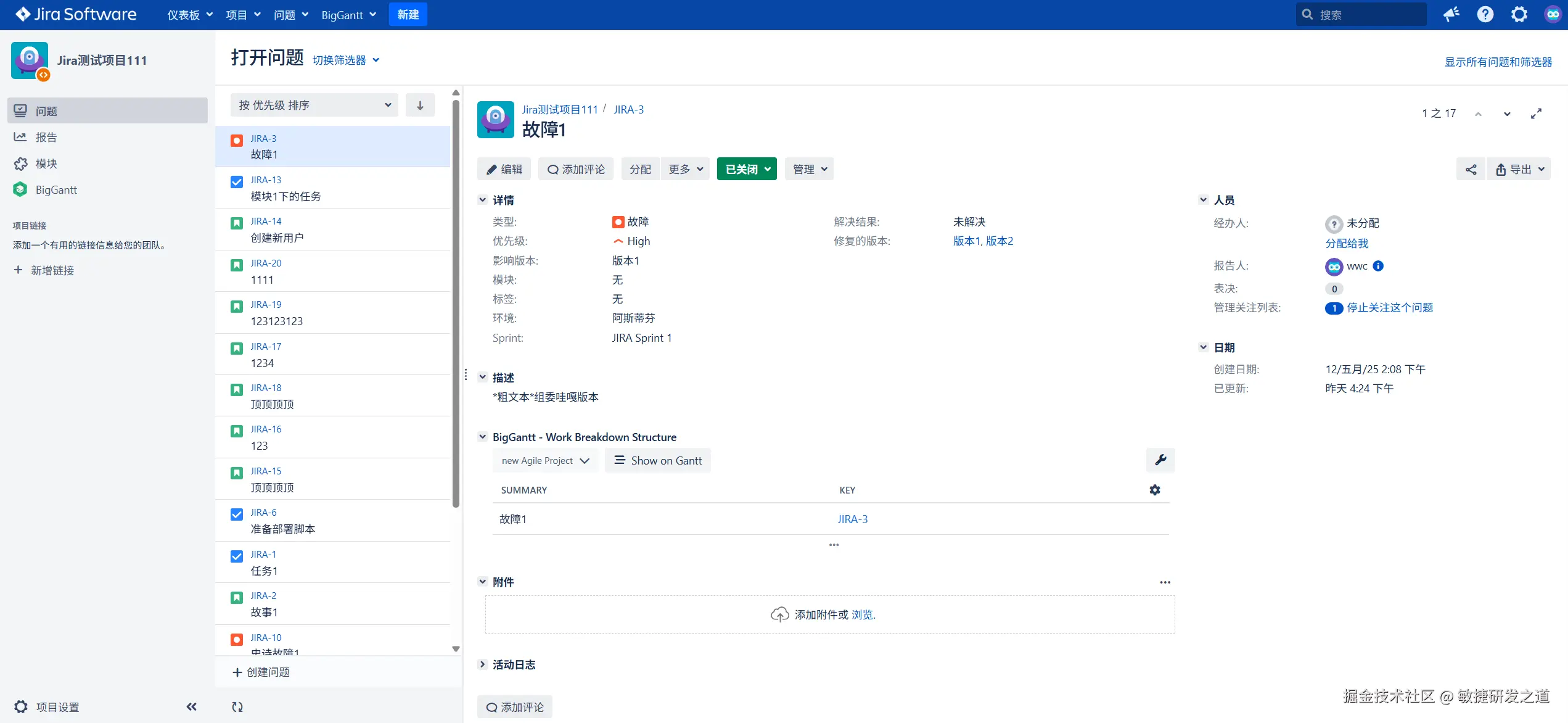Expand the 活动日志 activity log section
1568x723 pixels.
point(483,664)
